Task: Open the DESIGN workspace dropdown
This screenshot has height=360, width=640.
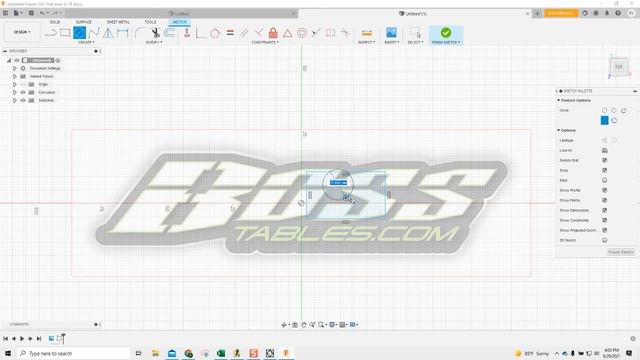Action: pyautogui.click(x=22, y=32)
